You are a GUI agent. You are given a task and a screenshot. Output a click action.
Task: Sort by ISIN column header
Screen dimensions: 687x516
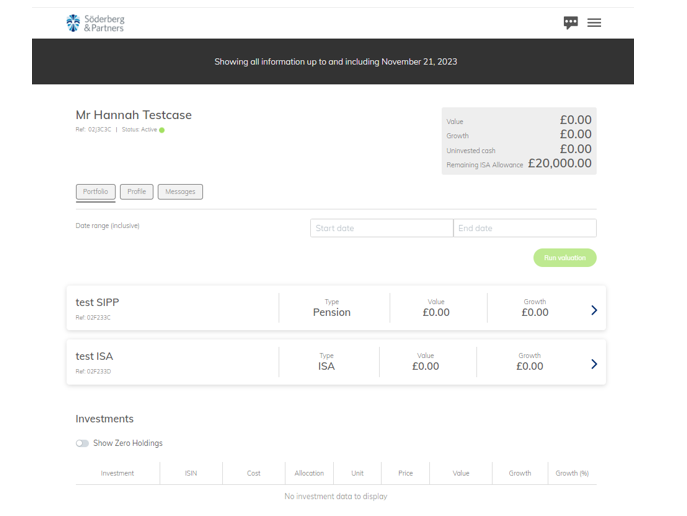pos(190,473)
